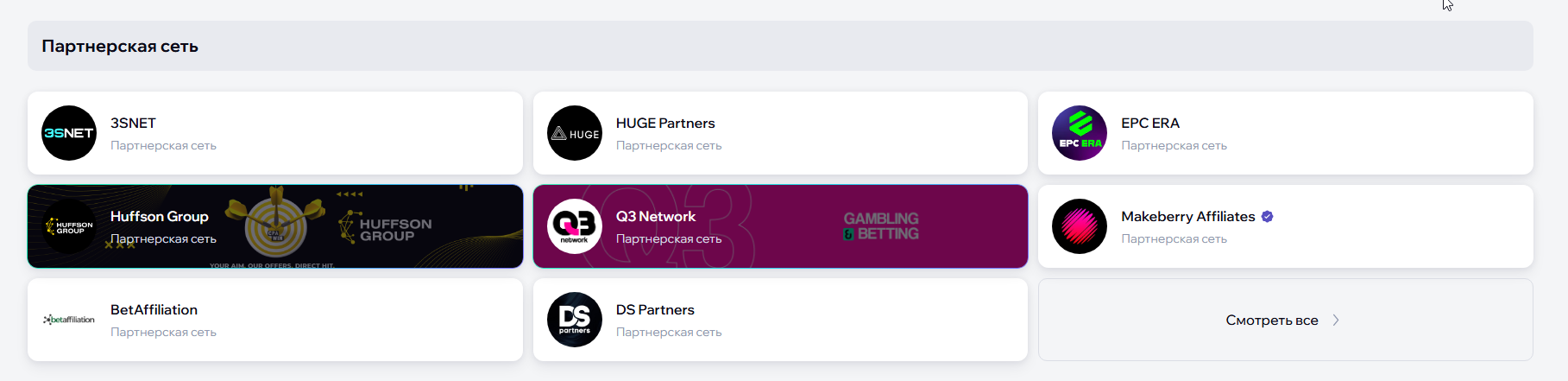Open the 3SNET network title link
The height and width of the screenshot is (381, 1568).
[x=133, y=124]
